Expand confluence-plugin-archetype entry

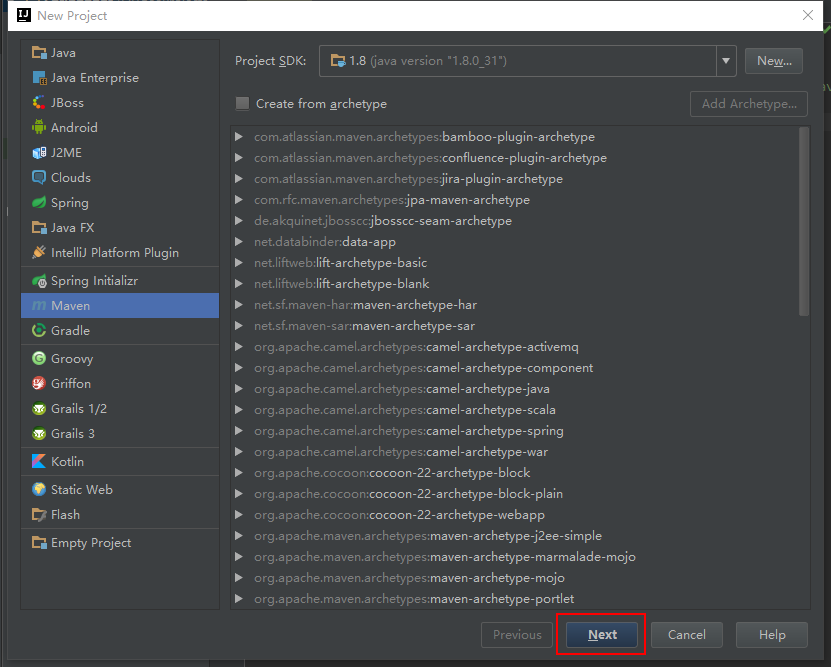(239, 158)
